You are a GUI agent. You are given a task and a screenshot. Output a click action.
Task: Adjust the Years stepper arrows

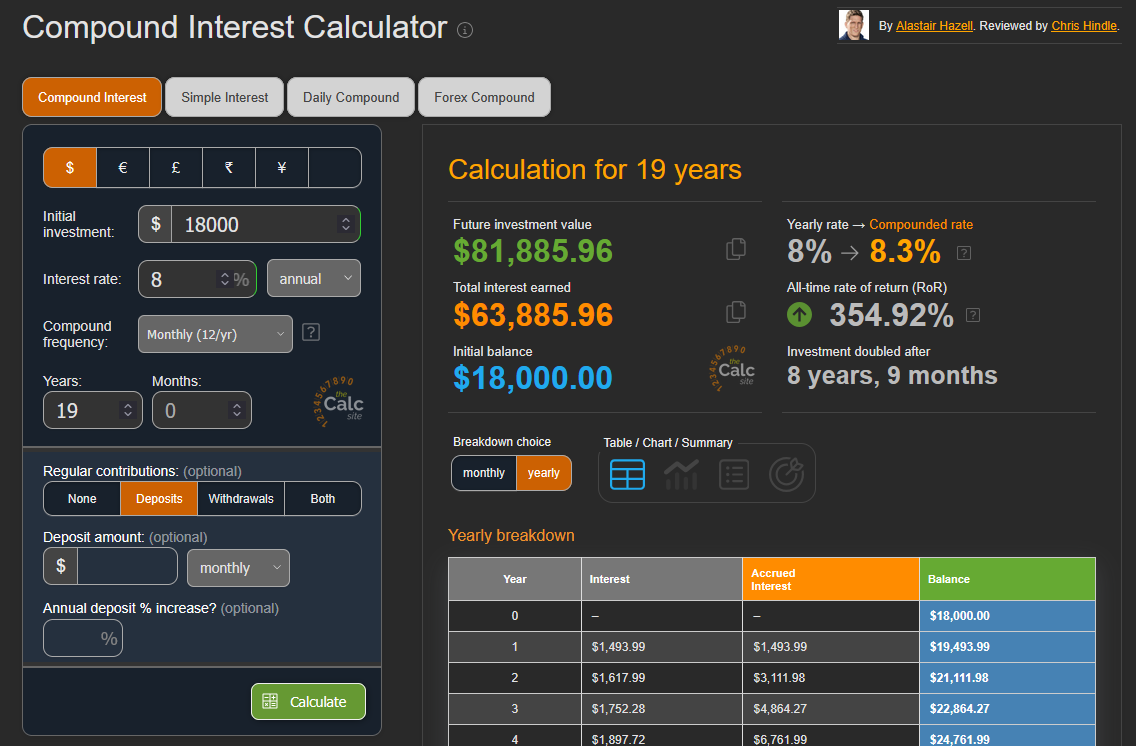click(128, 410)
